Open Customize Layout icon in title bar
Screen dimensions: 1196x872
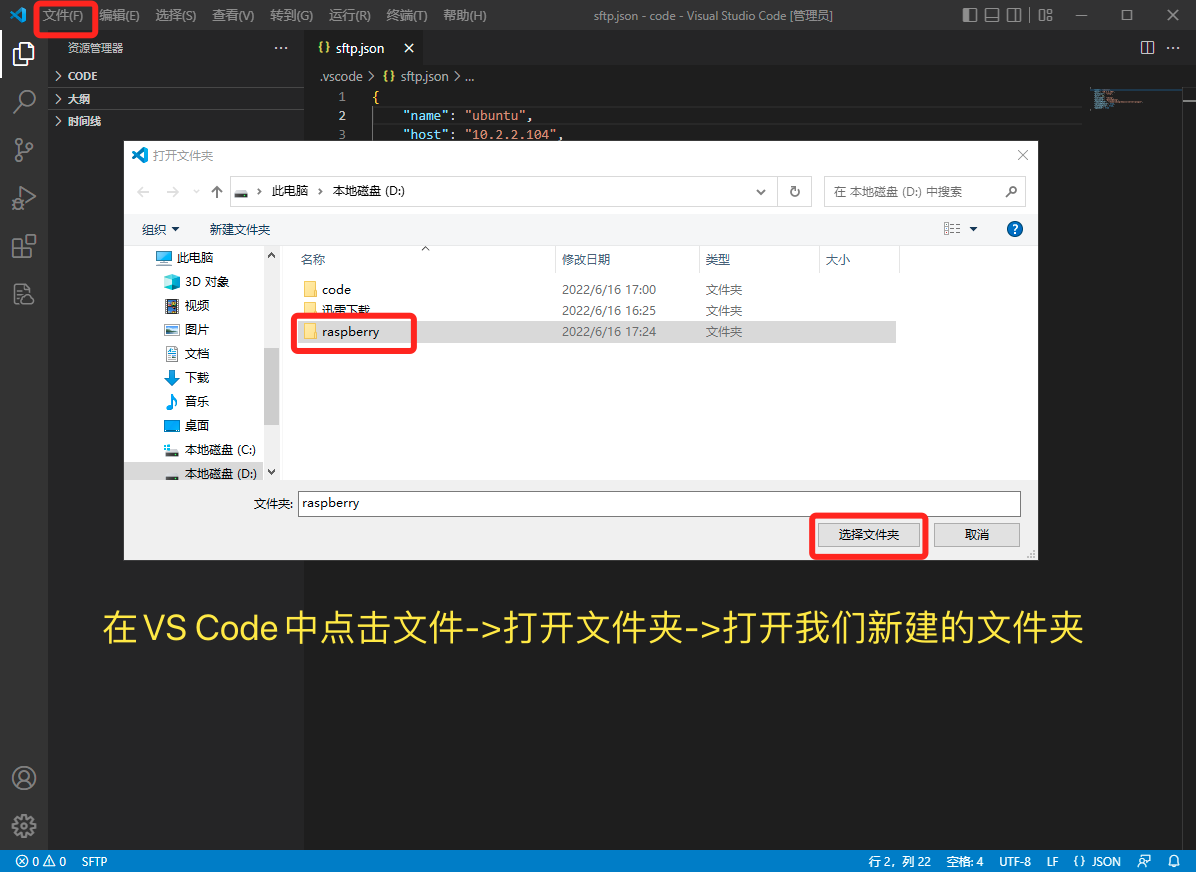tap(1046, 15)
